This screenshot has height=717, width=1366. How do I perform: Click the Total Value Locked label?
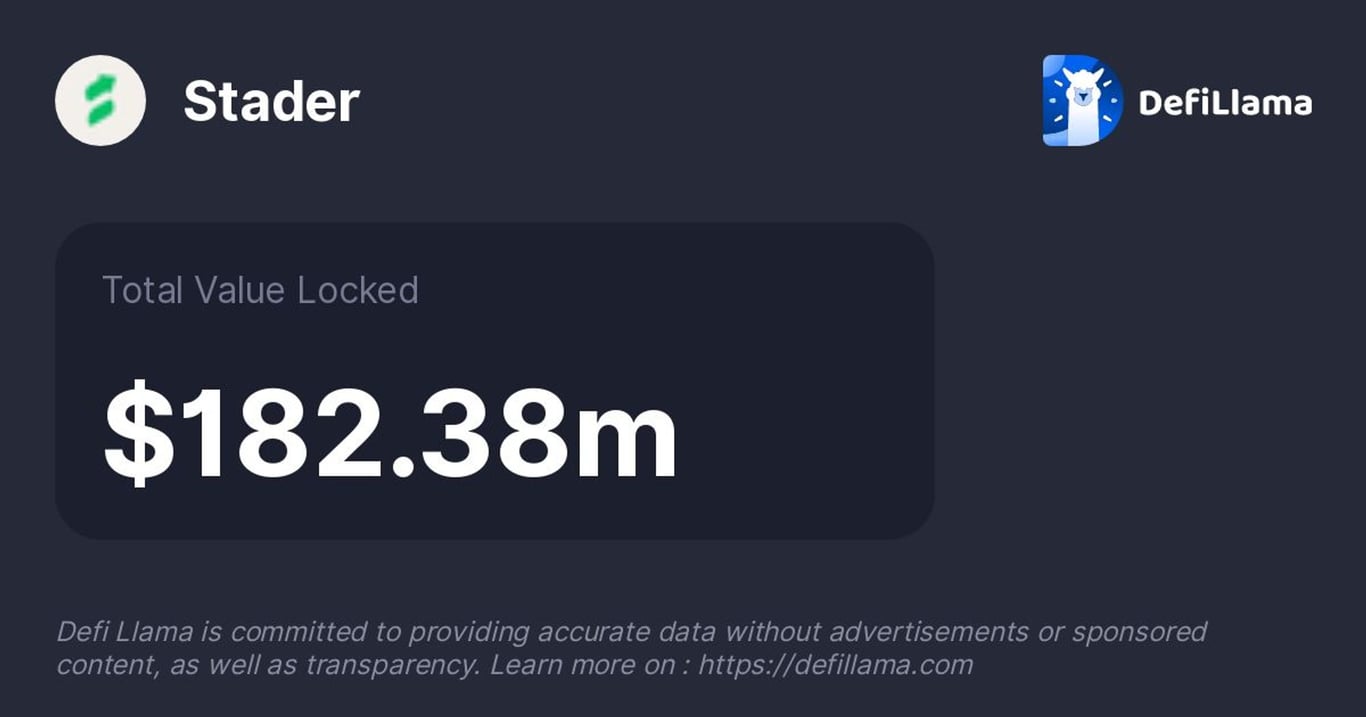pos(260,291)
